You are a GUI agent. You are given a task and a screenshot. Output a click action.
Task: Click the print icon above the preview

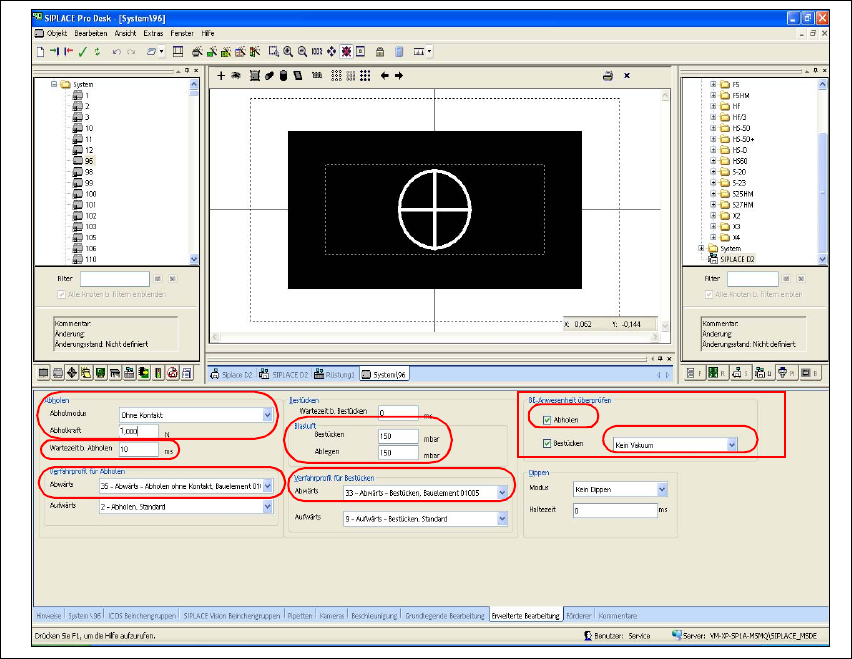[607, 76]
